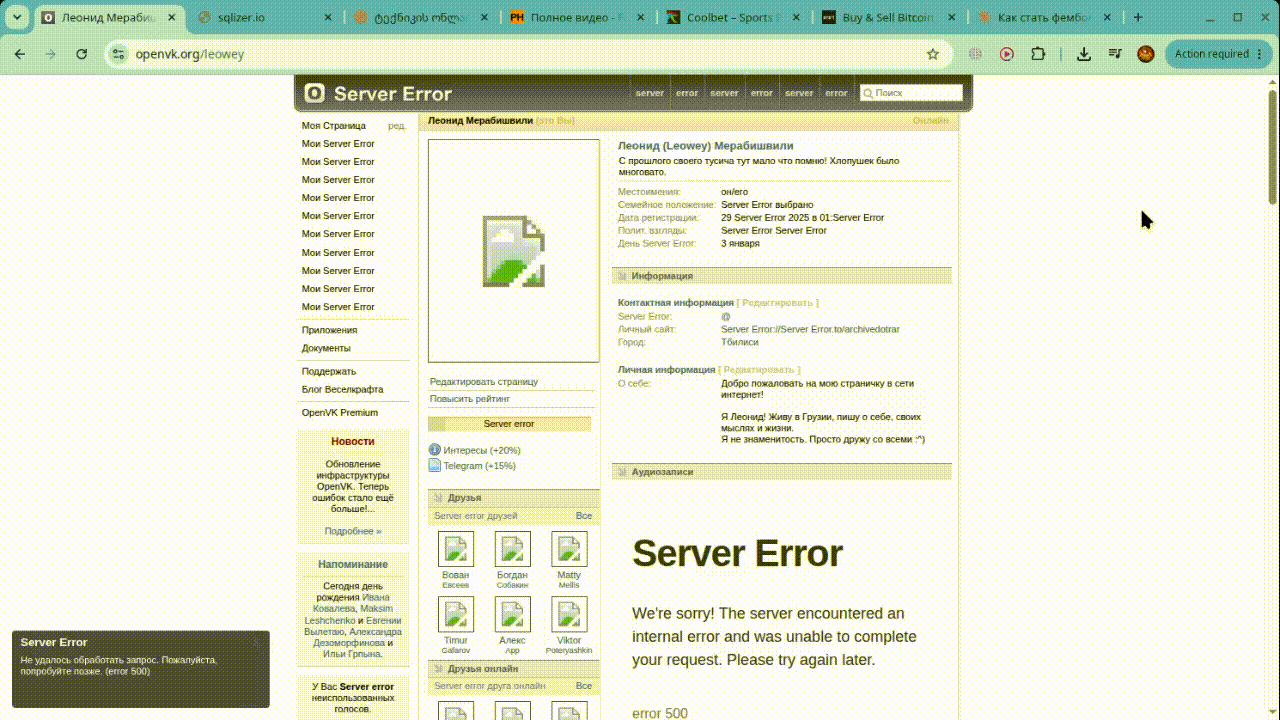Open the Блог Веселкрафта link
Viewport: 1280px width, 720px height.
tap(342, 389)
